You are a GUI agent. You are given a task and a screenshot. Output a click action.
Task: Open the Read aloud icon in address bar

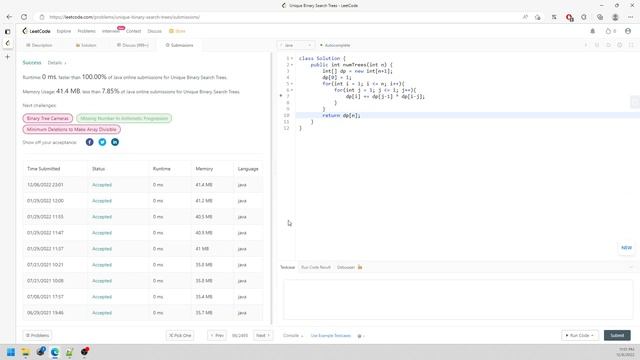(525, 17)
